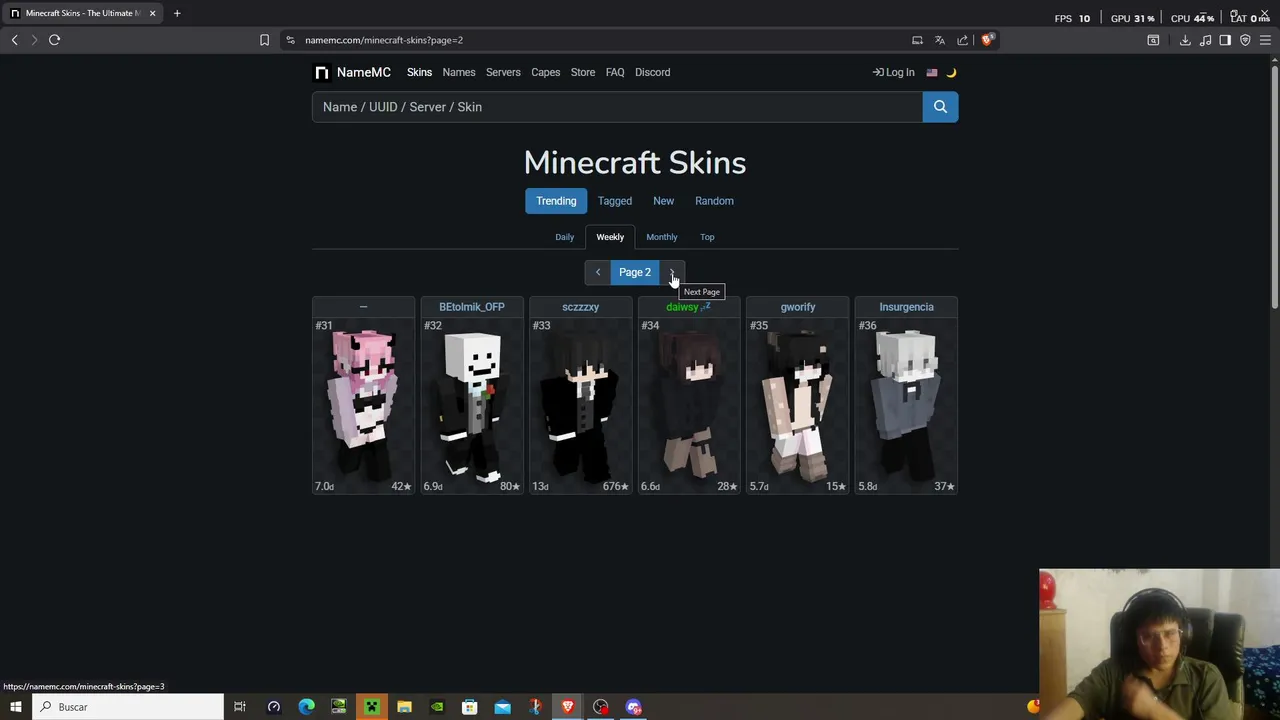The height and width of the screenshot is (720, 1280).
Task: Open the language flag selector
Action: pyautogui.click(x=932, y=72)
